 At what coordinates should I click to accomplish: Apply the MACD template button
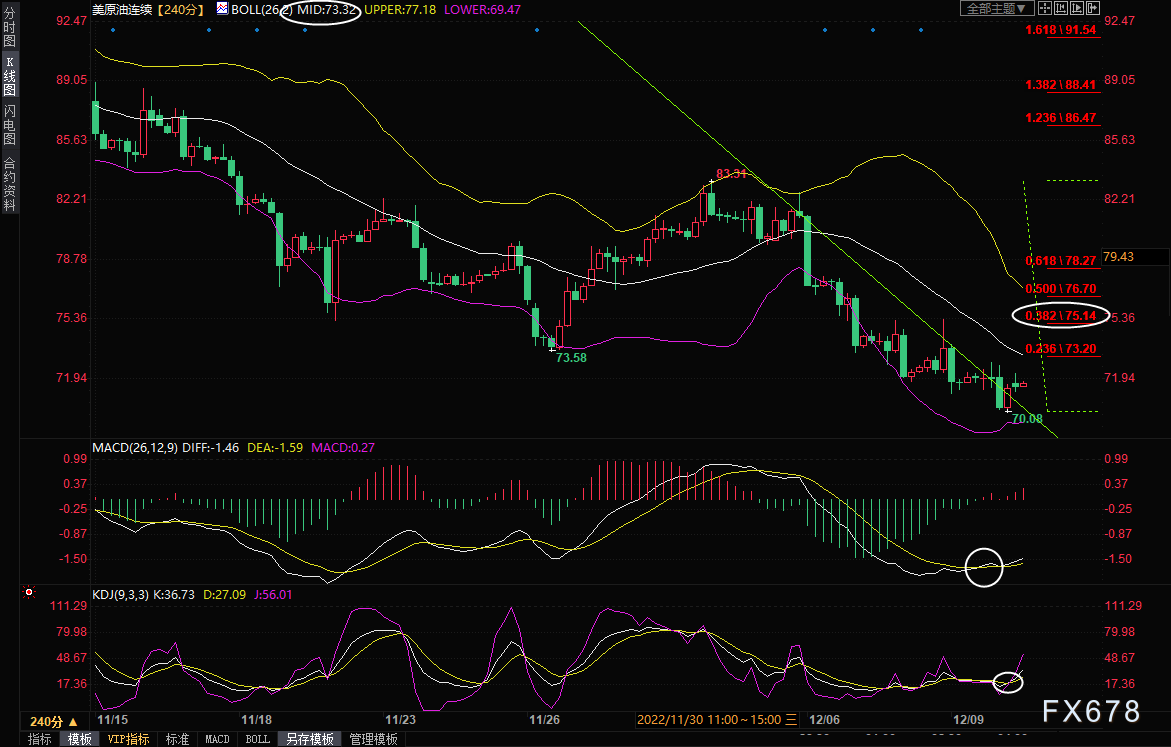tap(217, 739)
